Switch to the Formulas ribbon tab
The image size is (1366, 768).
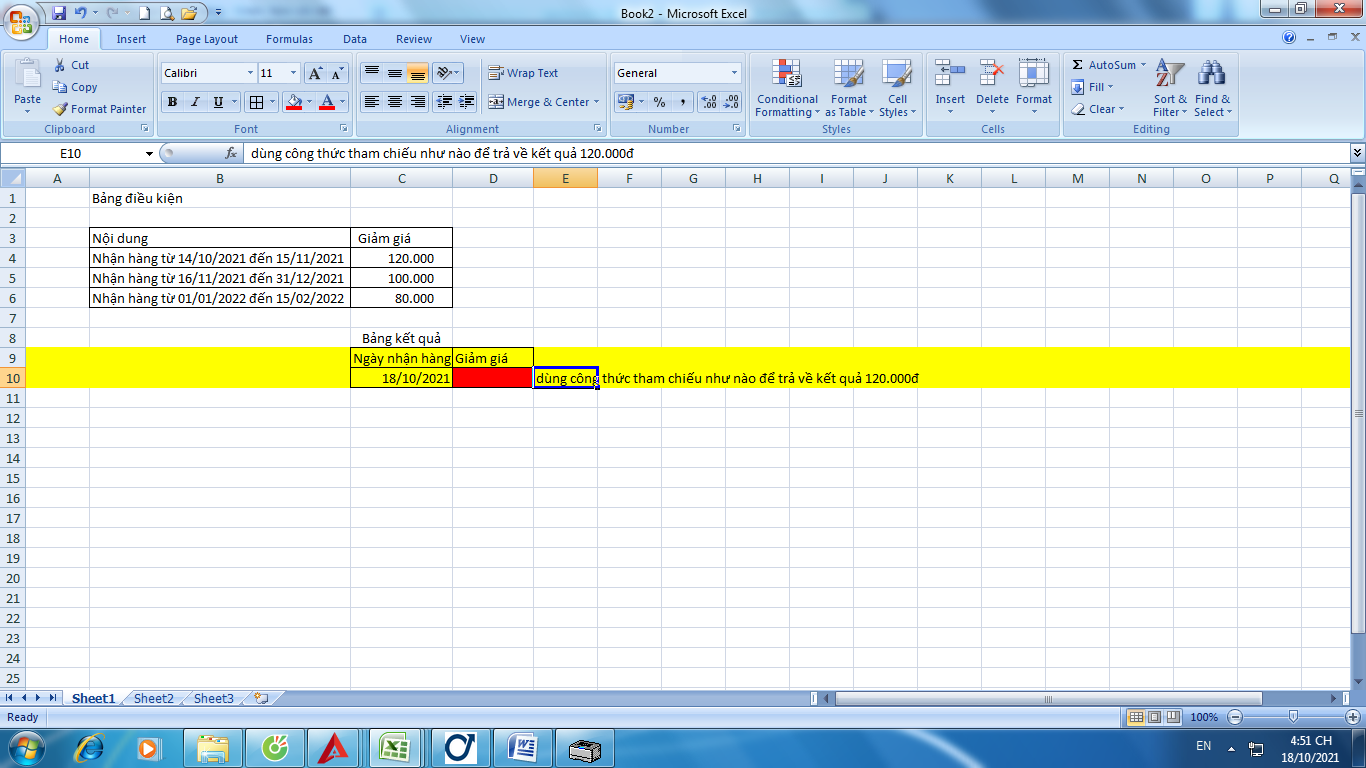(x=289, y=39)
